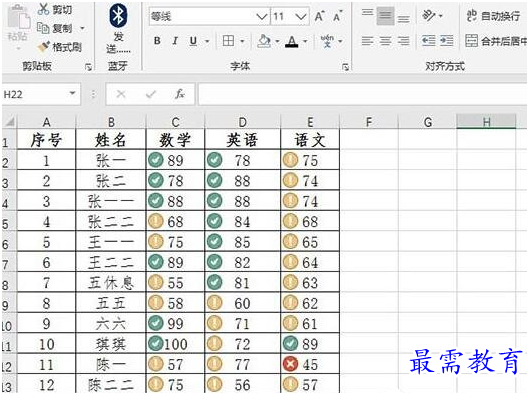This screenshot has height=393, width=531.
Task: Open the clipboard (剪贴板) dialog launcher
Action: click(88, 67)
